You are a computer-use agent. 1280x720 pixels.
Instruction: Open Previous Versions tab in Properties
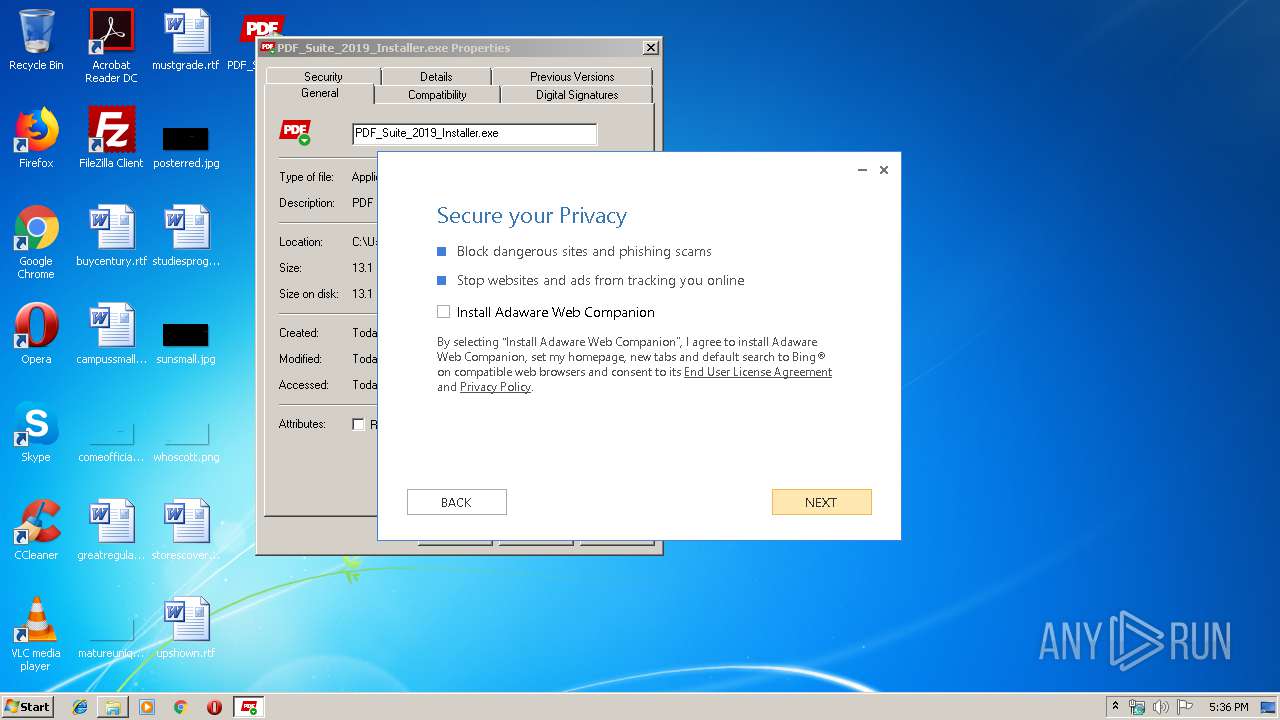(x=572, y=77)
